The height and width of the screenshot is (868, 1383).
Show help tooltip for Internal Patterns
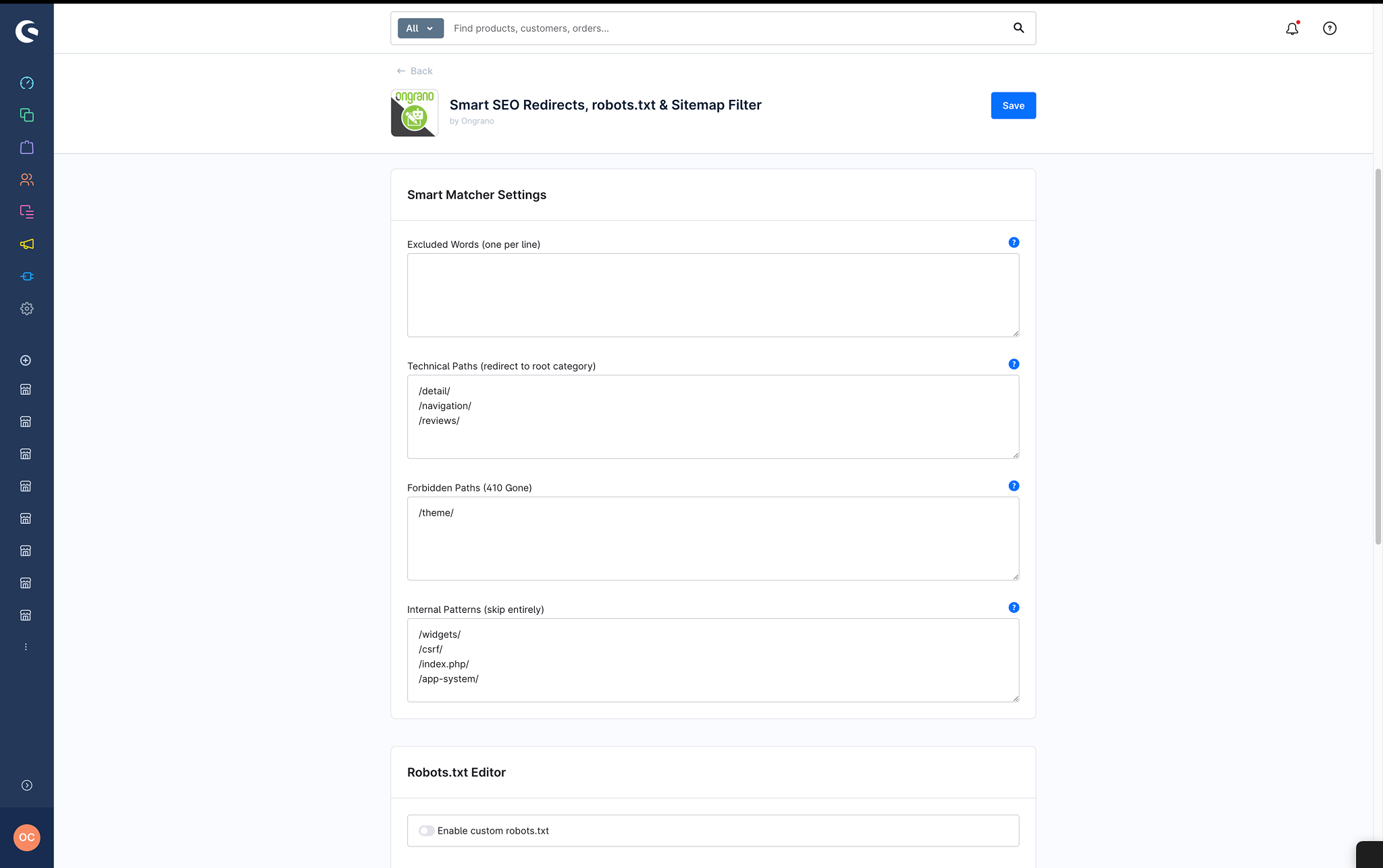click(x=1014, y=607)
